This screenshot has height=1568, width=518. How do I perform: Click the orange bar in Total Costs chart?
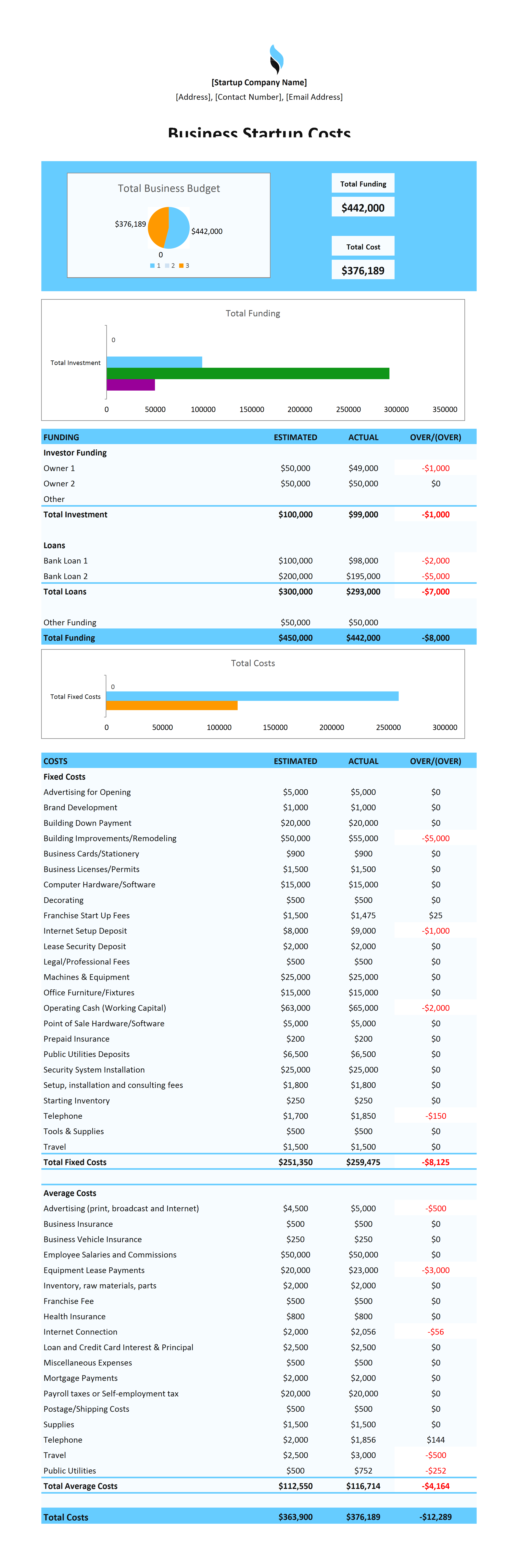[x=172, y=705]
